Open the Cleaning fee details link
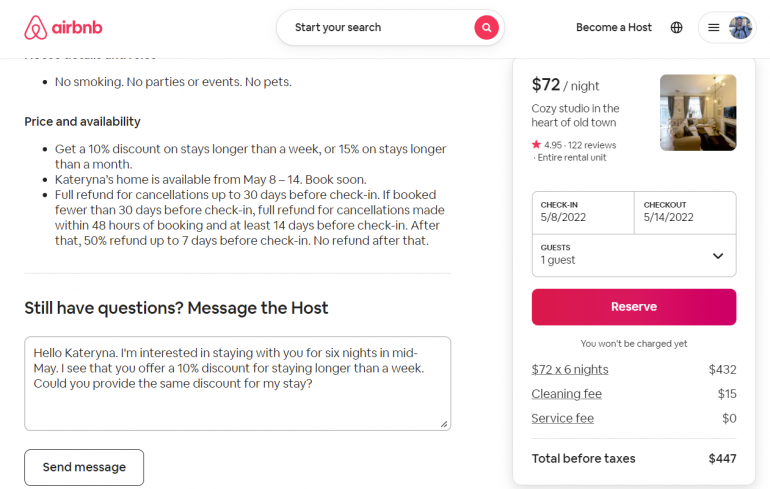Viewport: 770px width, 489px height. [x=567, y=394]
